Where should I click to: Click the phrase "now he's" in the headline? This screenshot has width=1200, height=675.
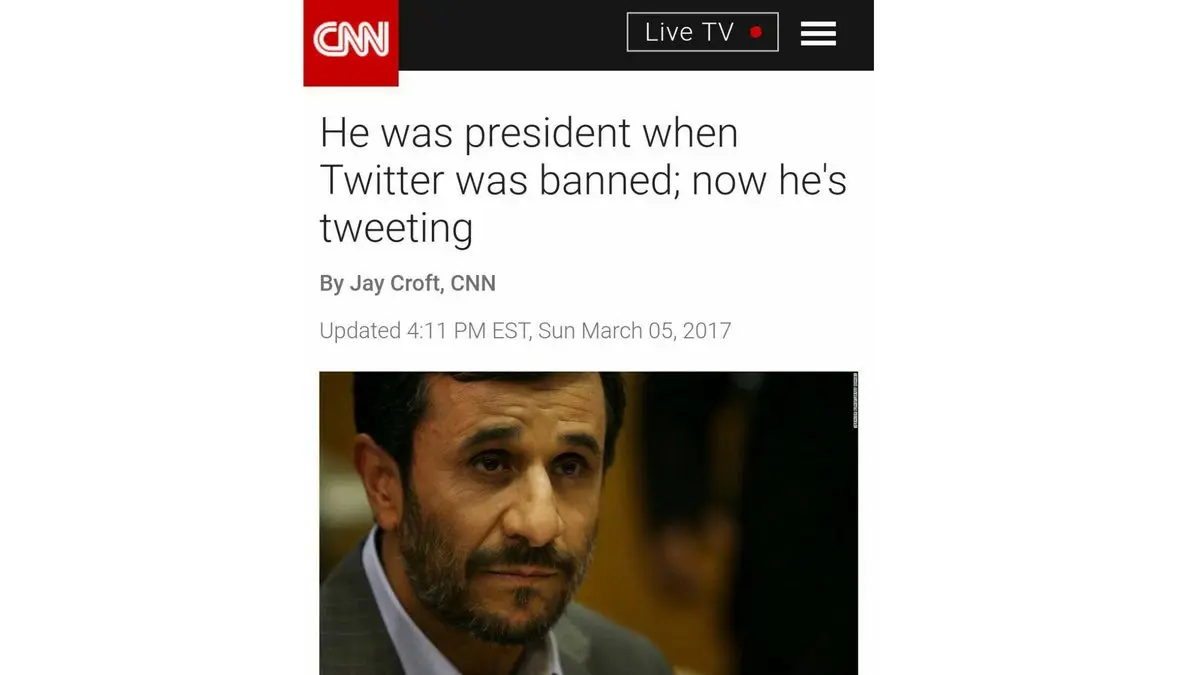pyautogui.click(x=768, y=181)
